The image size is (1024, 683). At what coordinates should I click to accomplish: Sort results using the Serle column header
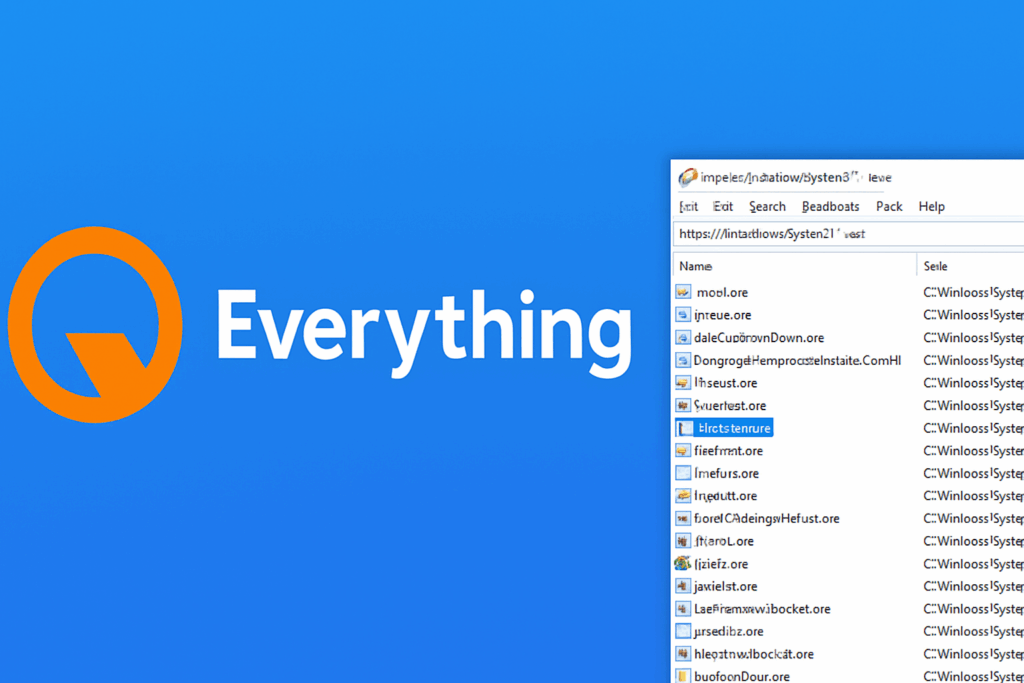[934, 265]
